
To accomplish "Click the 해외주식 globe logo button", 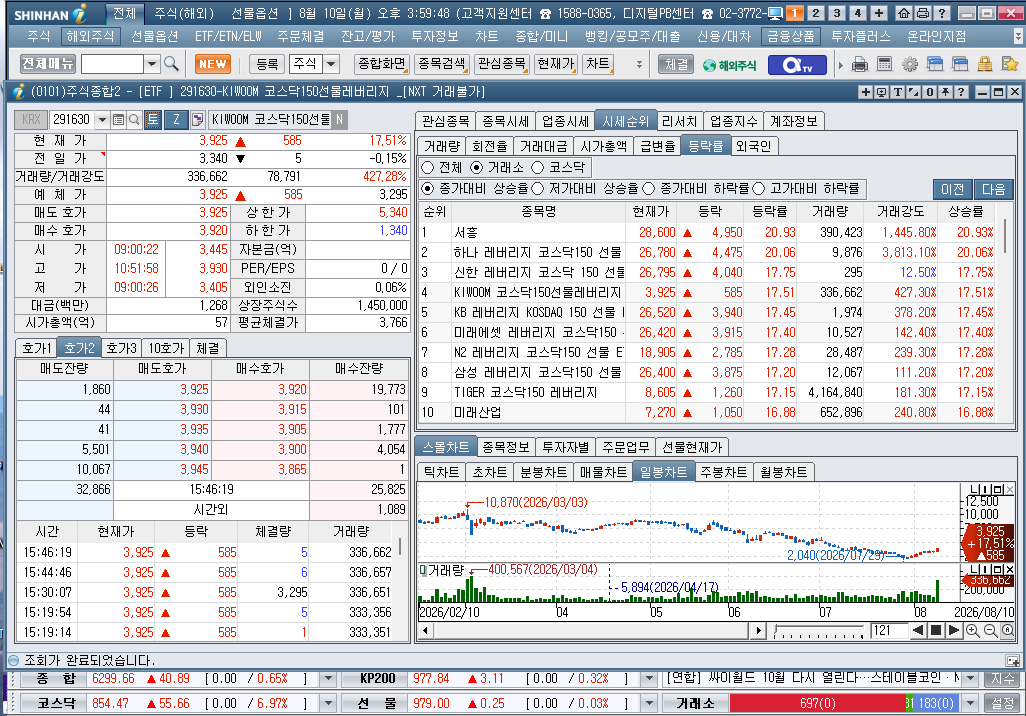I will tap(730, 65).
